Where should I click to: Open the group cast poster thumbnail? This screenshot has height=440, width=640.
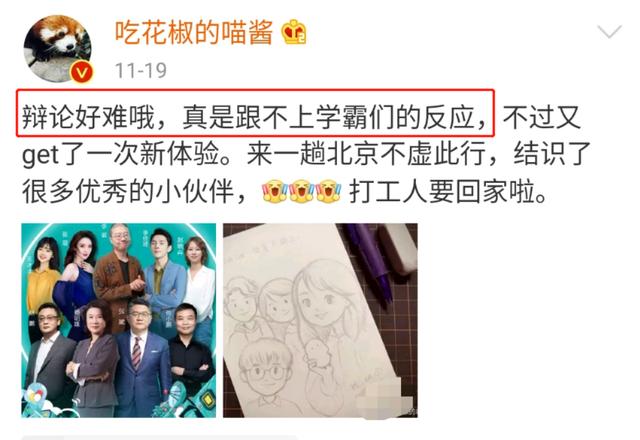tap(119, 320)
